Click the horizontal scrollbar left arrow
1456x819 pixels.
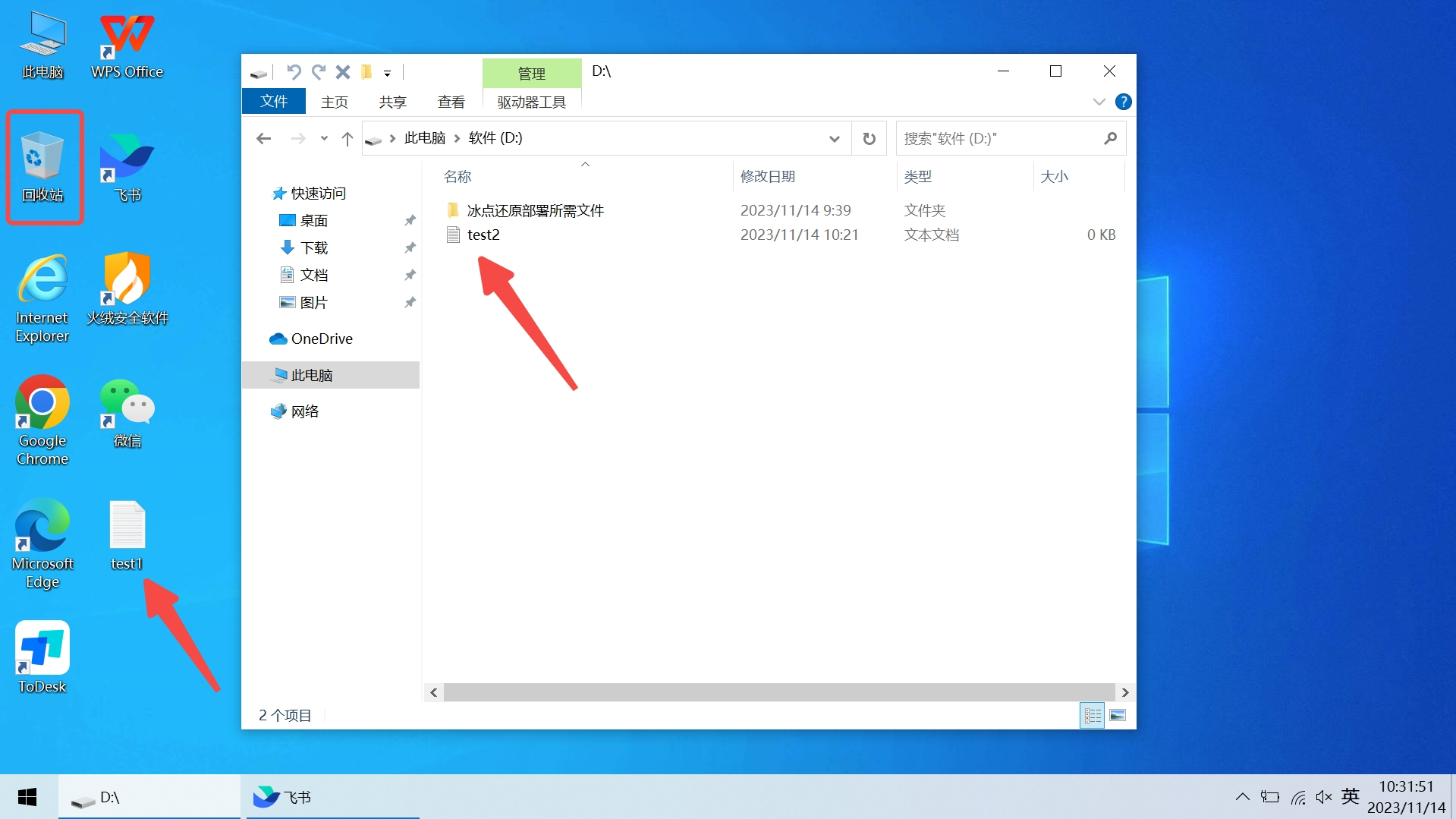(434, 692)
